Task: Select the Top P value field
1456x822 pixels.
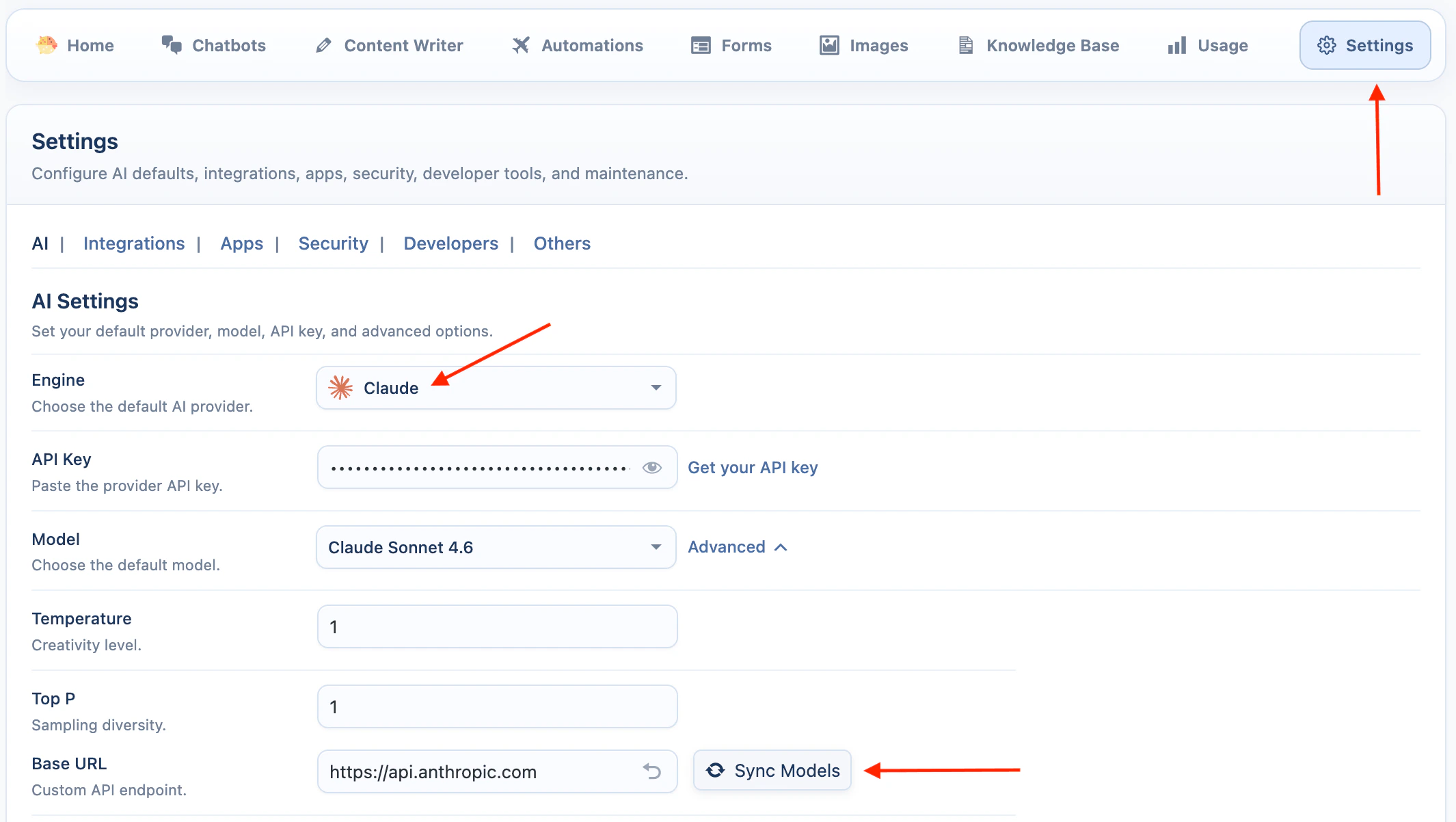Action: pos(497,706)
